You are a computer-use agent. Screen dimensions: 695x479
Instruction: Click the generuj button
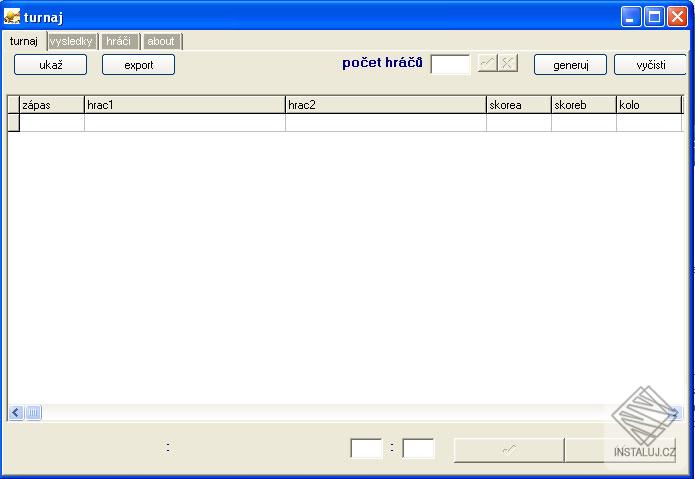pos(570,65)
